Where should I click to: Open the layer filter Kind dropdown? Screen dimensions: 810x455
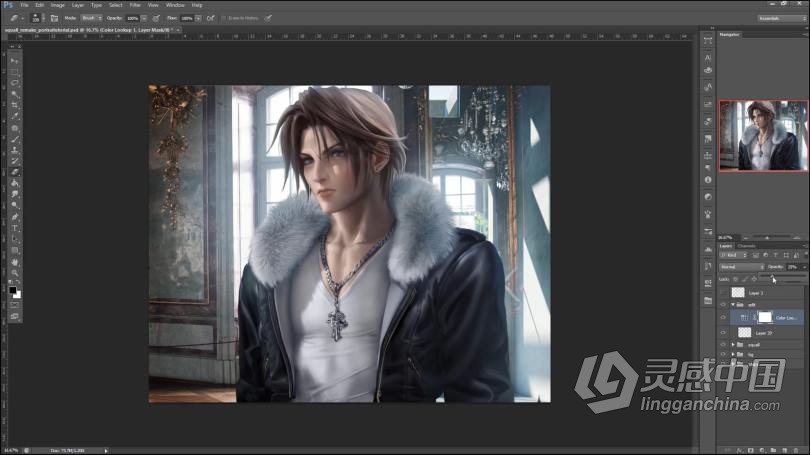[x=734, y=255]
